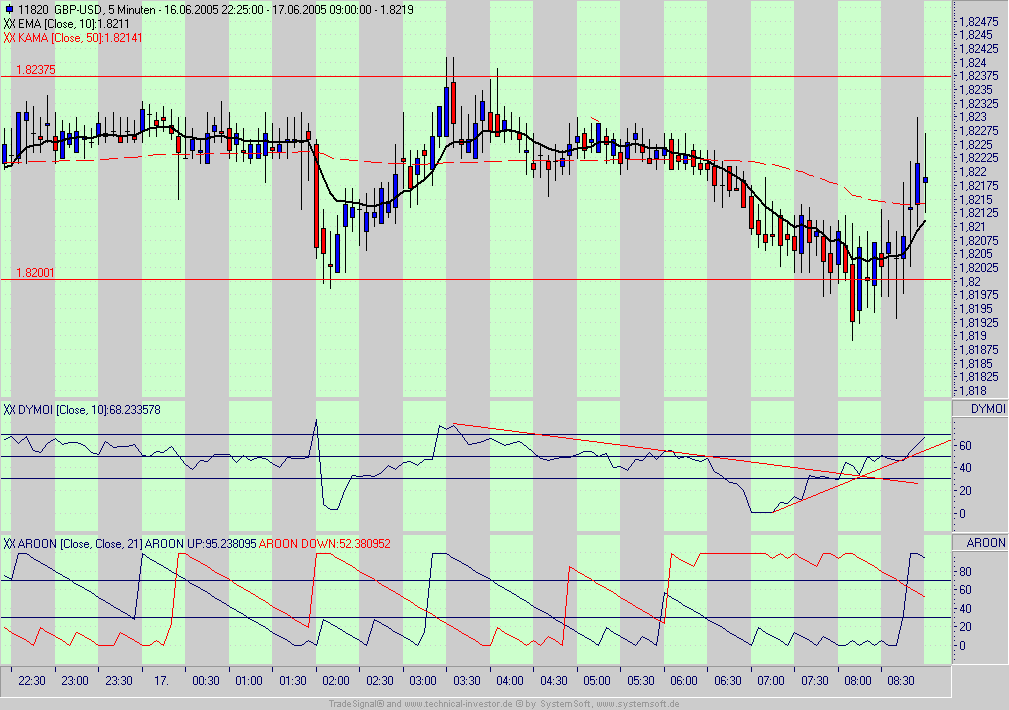Click the 02:00 time axis label
The image size is (1009, 710).
tap(336, 681)
